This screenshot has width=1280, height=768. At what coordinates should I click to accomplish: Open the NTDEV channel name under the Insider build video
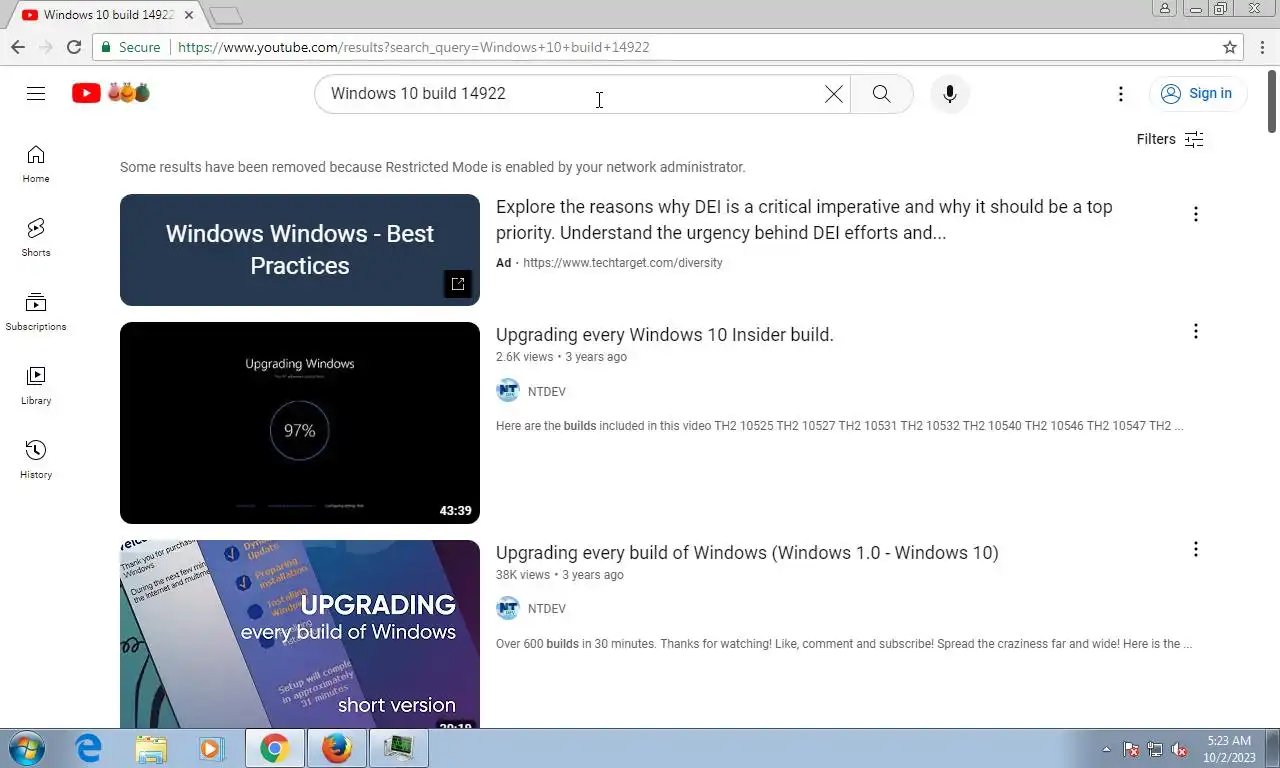(x=547, y=392)
